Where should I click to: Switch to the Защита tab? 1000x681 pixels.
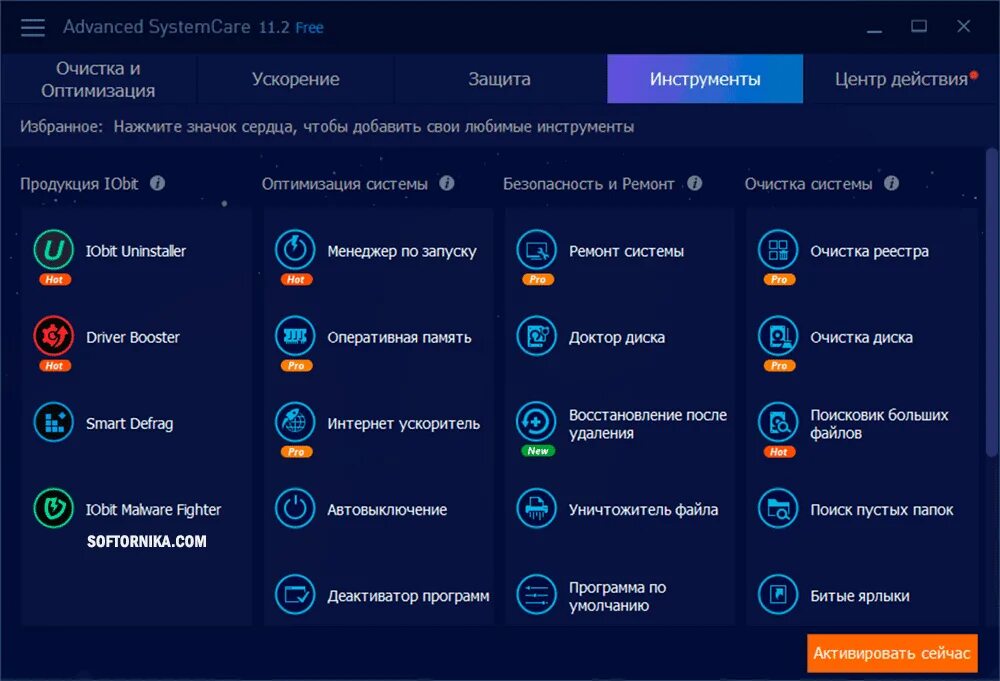(499, 79)
